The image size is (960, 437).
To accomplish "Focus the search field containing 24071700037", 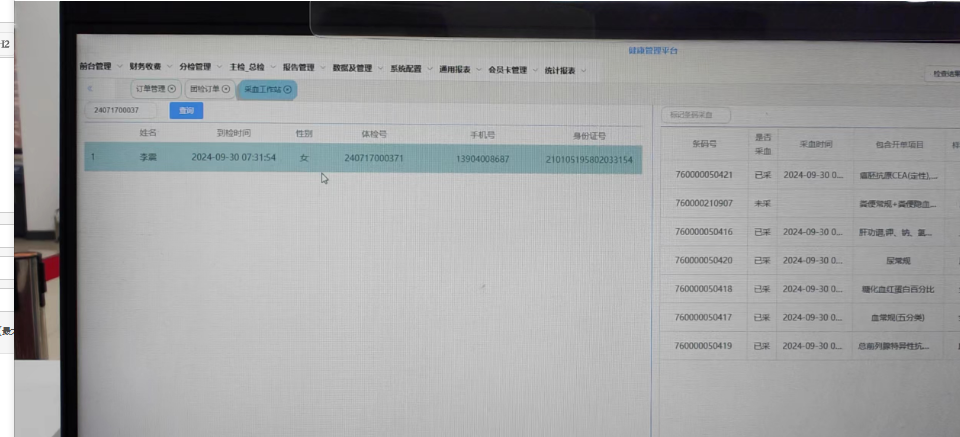I will click(121, 110).
